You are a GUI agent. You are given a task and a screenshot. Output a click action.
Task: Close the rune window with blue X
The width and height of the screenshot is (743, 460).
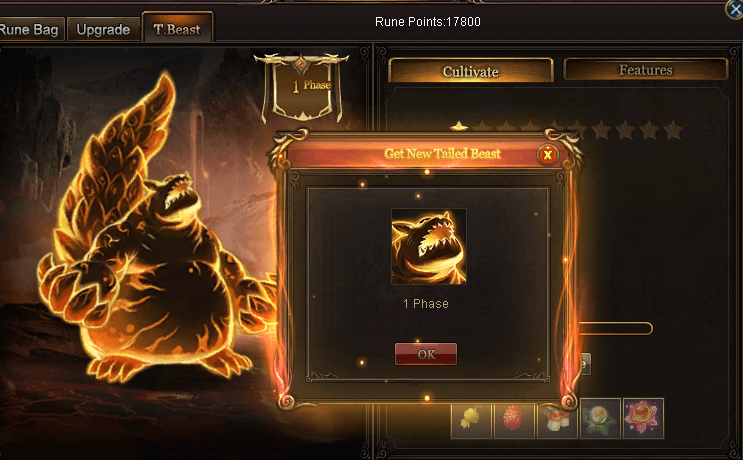click(735, 9)
